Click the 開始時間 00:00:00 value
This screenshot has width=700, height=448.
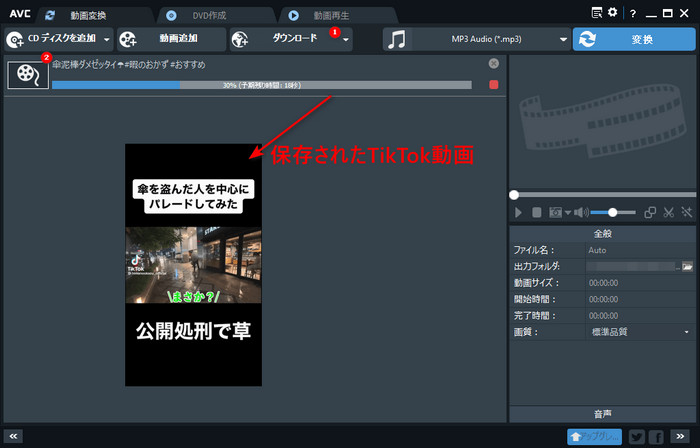click(x=603, y=299)
